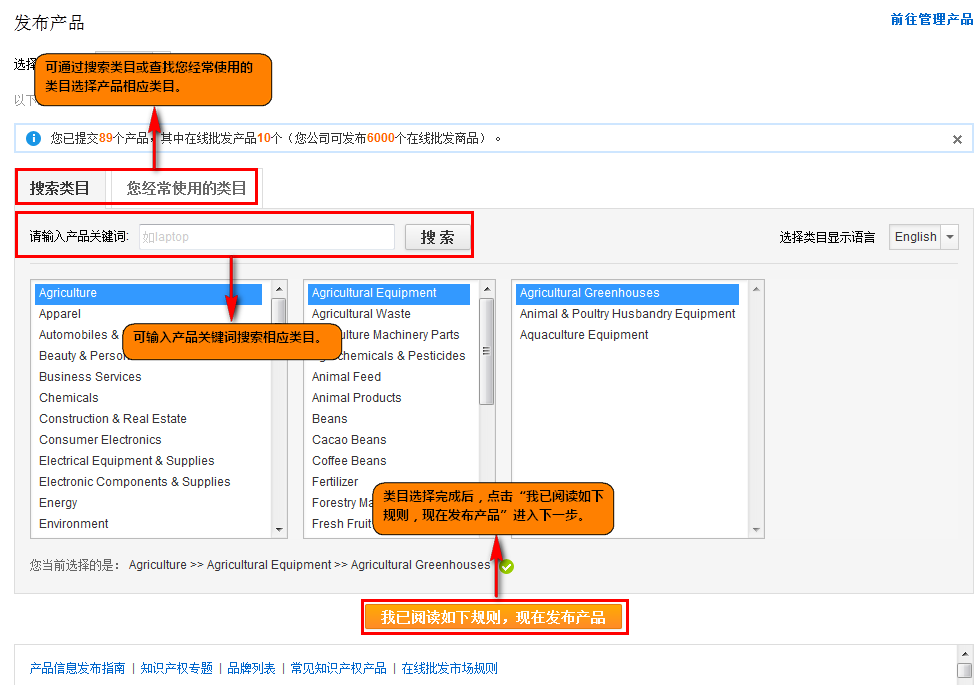Close the product count notice bar
978x685 pixels.
(957, 140)
